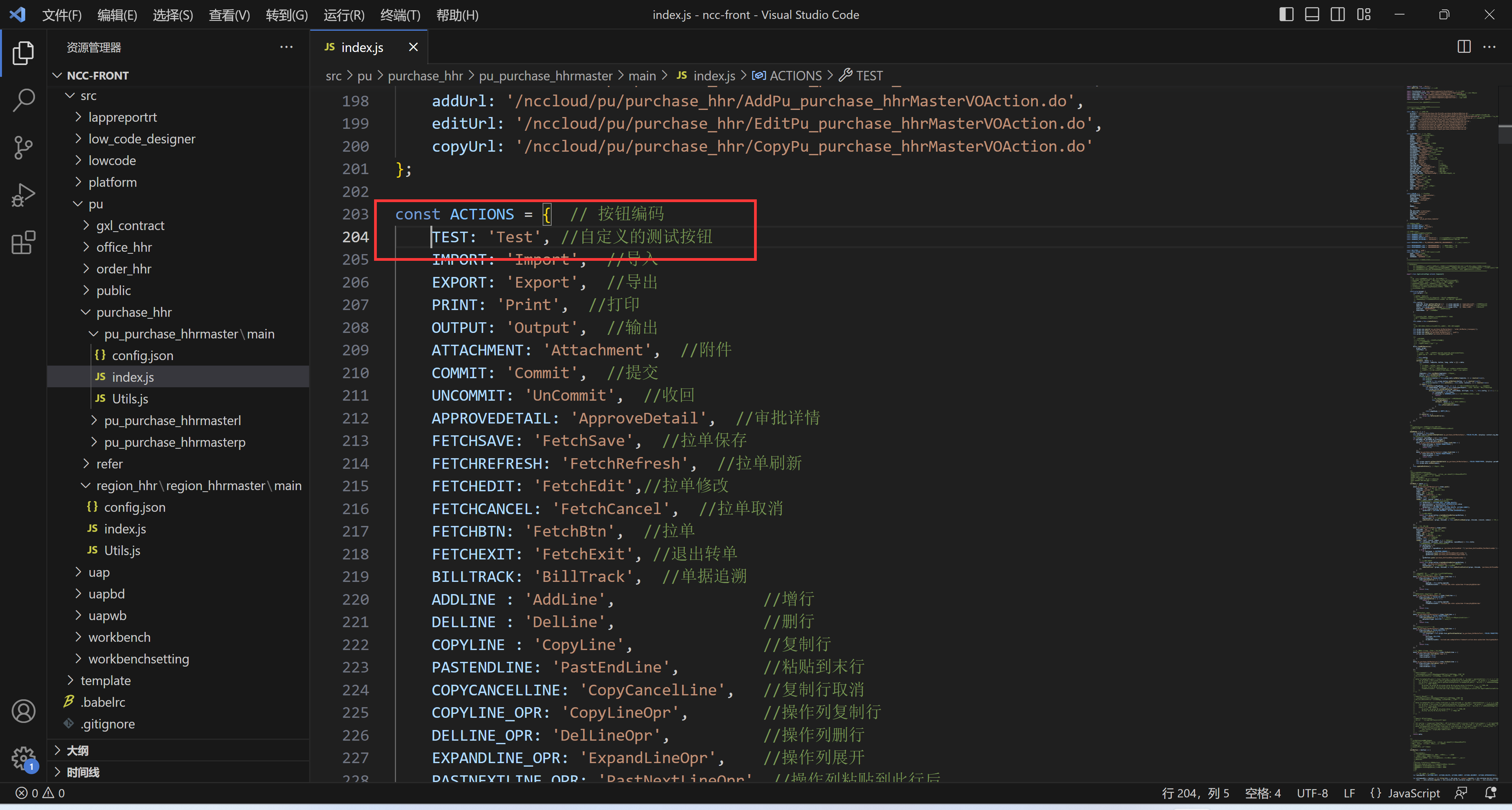This screenshot has width=1512, height=810.
Task: Toggle the bottom panel layout button
Action: click(x=1312, y=15)
